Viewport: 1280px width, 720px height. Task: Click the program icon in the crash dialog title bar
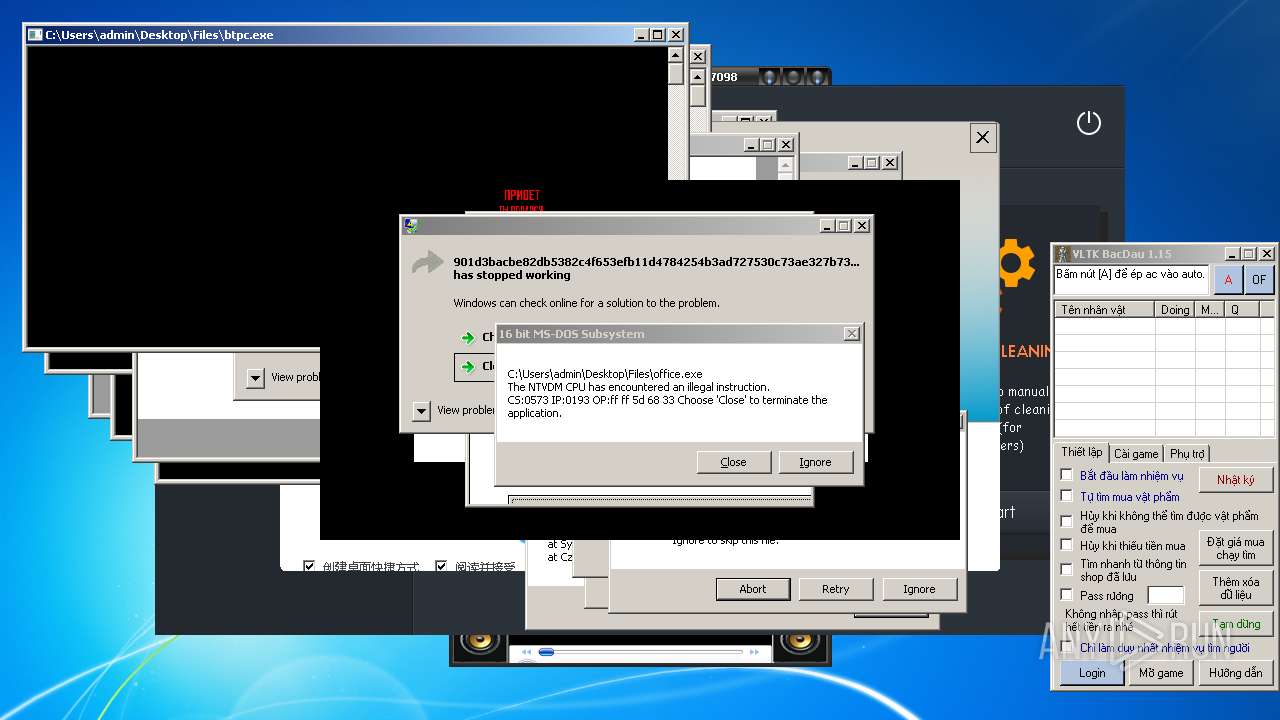pyautogui.click(x=411, y=226)
